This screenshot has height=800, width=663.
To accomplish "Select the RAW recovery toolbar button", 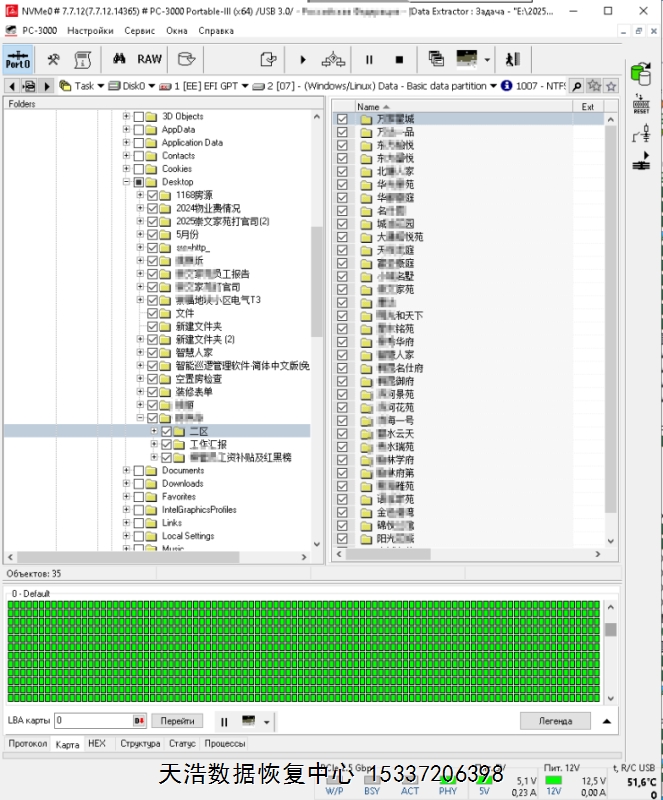I will point(149,59).
